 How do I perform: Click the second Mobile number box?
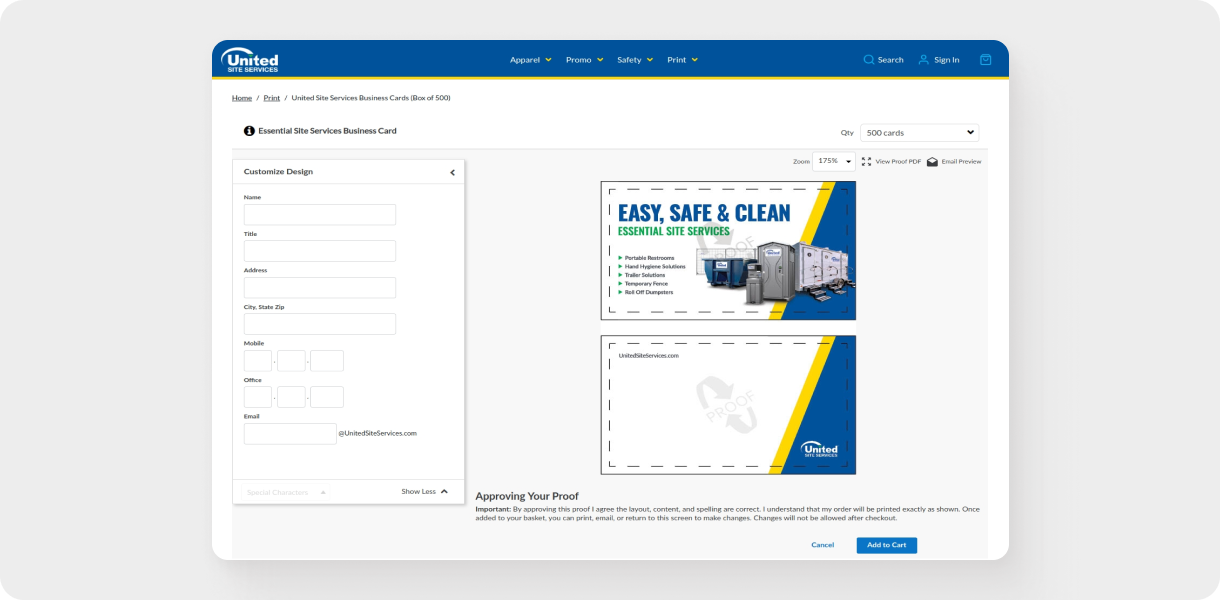pos(291,361)
